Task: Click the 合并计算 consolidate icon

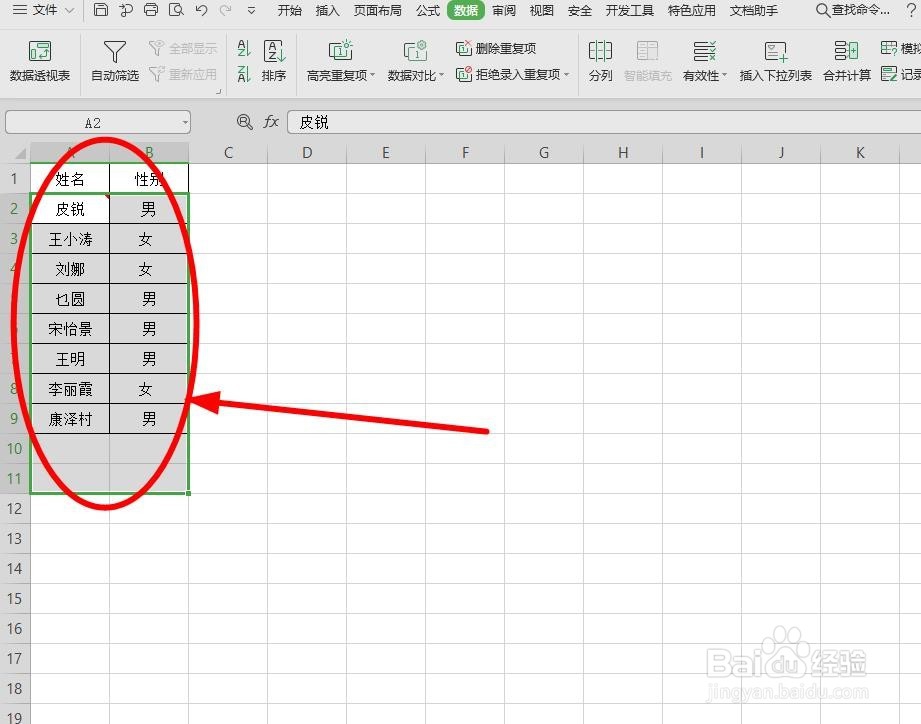Action: point(846,61)
